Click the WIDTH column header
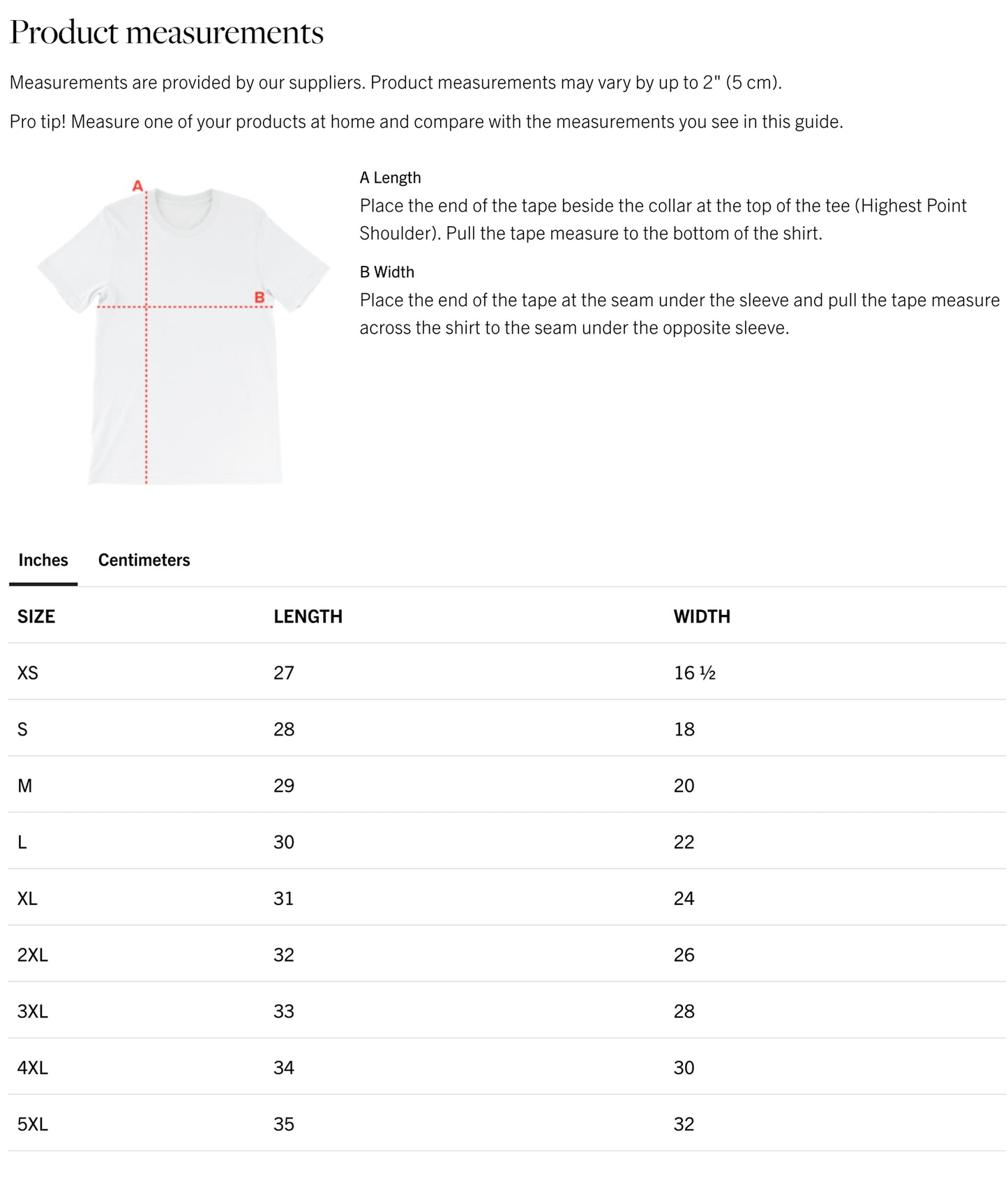Screen dimensions: 1008x1187 [x=700, y=616]
